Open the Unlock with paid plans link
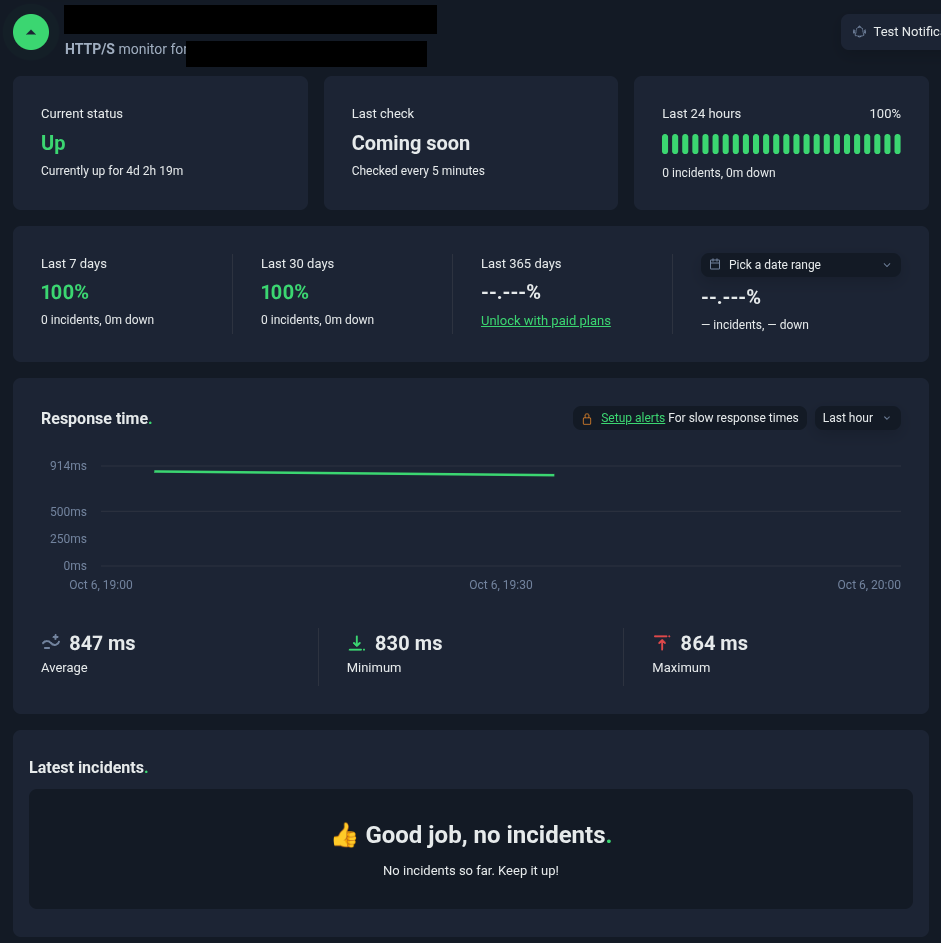 545,321
